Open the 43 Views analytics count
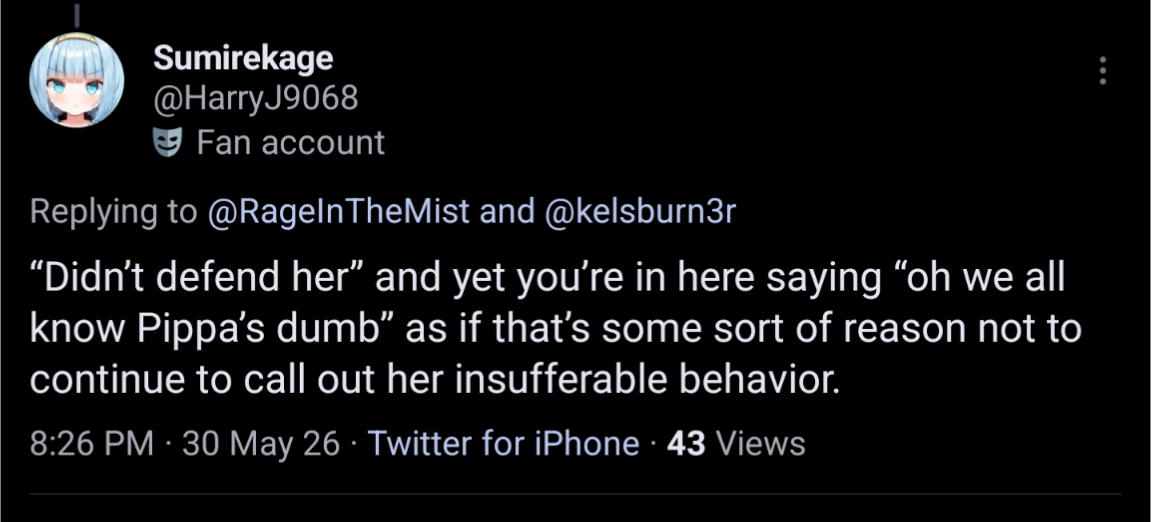1151x522 pixels. pyautogui.click(x=736, y=443)
